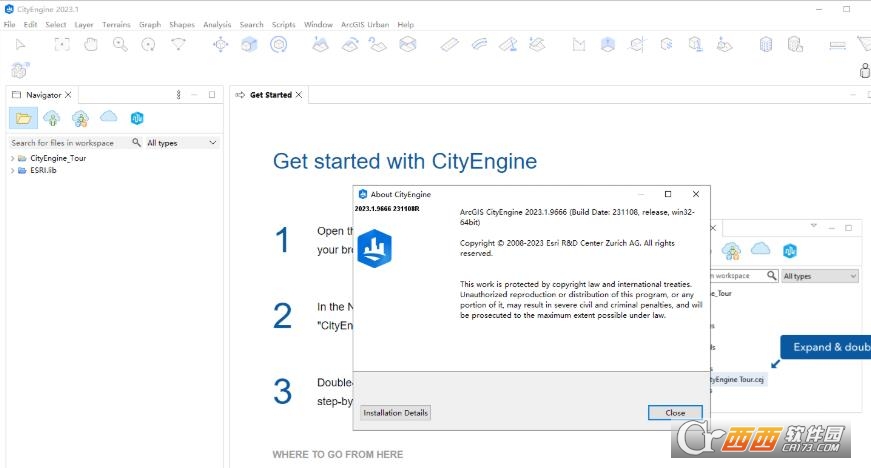Switch to the Navigator tab

coord(43,95)
